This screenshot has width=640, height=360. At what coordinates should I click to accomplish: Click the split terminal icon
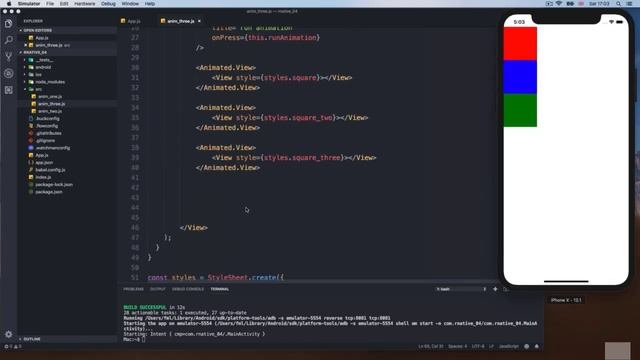(x=506, y=289)
